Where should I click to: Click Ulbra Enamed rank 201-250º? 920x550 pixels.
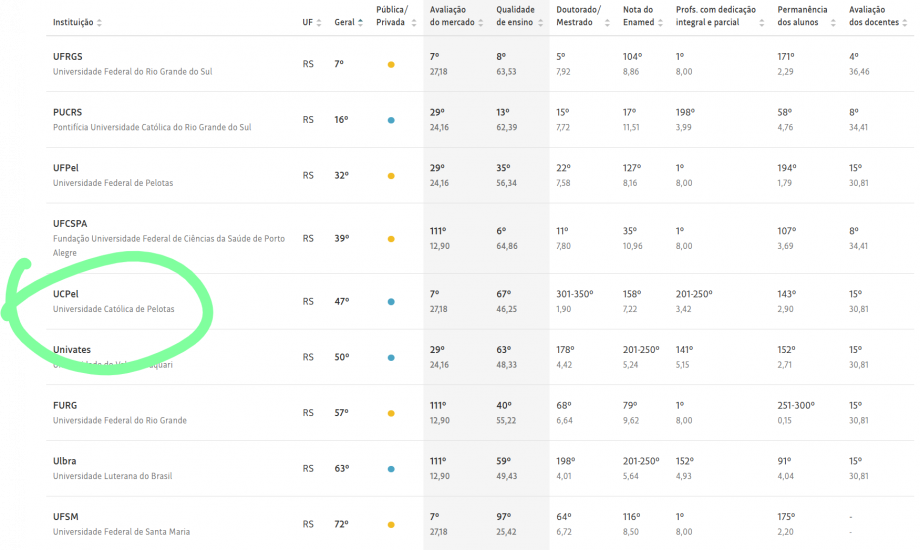tap(641, 461)
